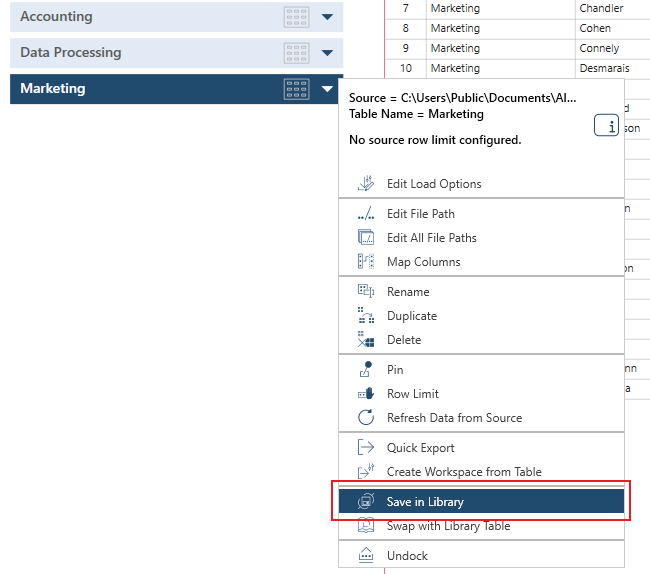This screenshot has width=650, height=574.
Task: Click the Edit File Path icon
Action: pyautogui.click(x=366, y=213)
